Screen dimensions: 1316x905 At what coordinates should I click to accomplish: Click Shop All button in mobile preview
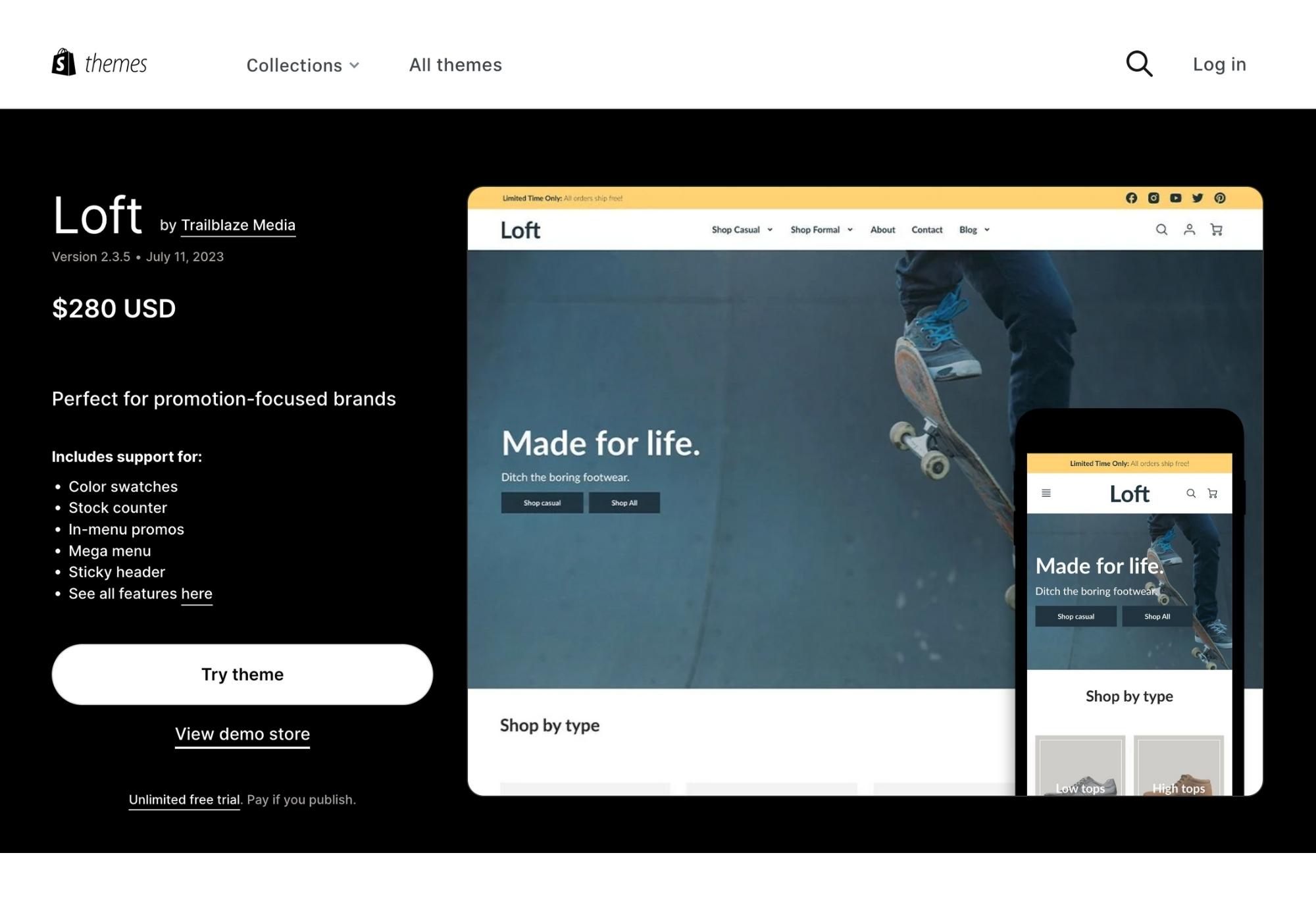[x=1157, y=617]
